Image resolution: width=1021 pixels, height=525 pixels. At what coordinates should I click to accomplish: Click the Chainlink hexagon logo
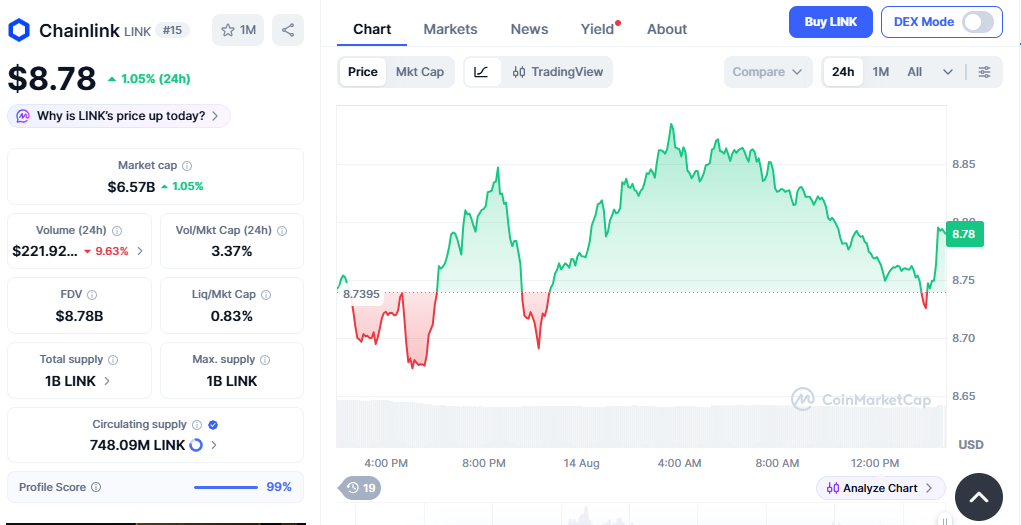click(20, 30)
